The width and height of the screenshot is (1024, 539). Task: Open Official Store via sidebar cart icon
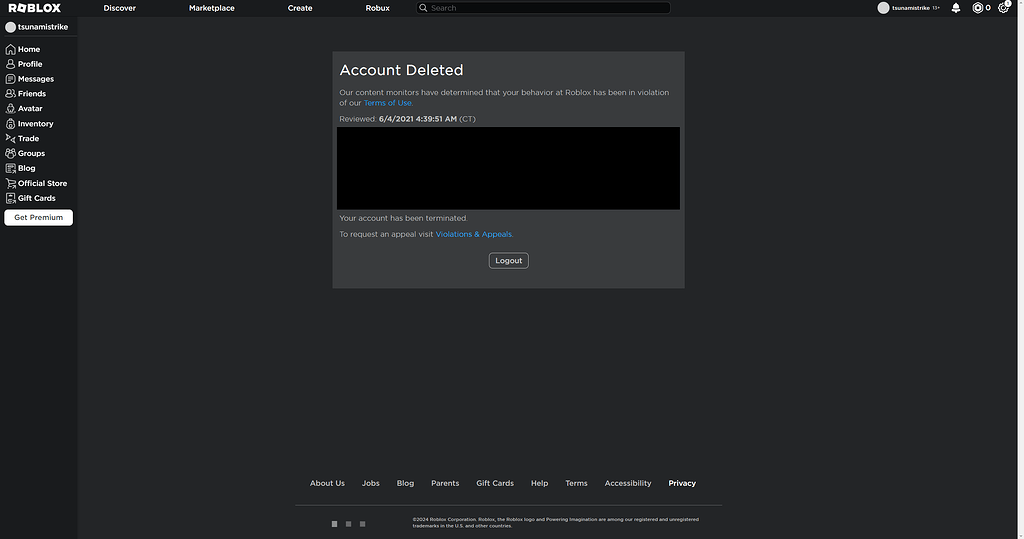(10, 184)
